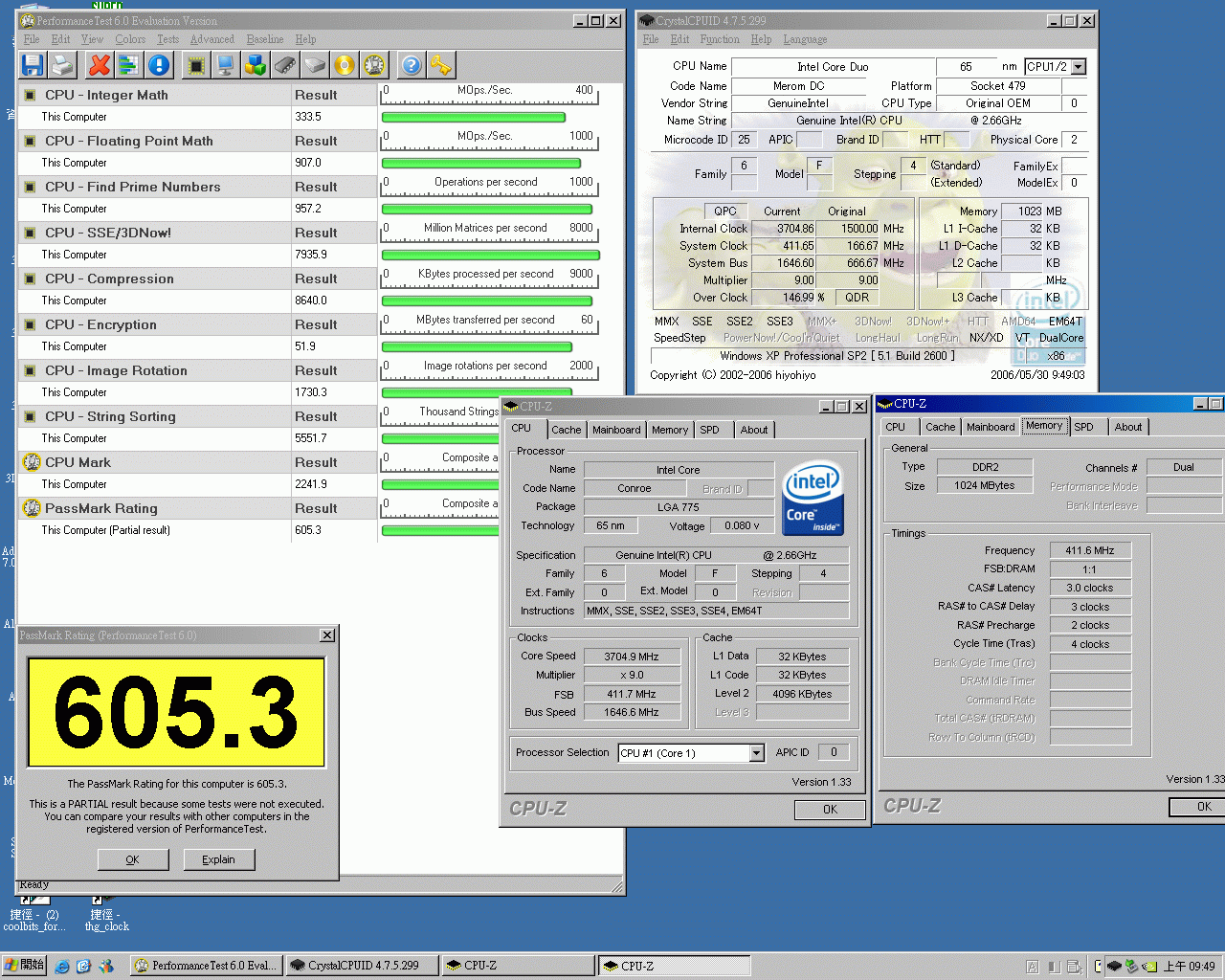Click the Explain button in PassMark Rating dialog
The image size is (1225, 980).
click(x=219, y=859)
